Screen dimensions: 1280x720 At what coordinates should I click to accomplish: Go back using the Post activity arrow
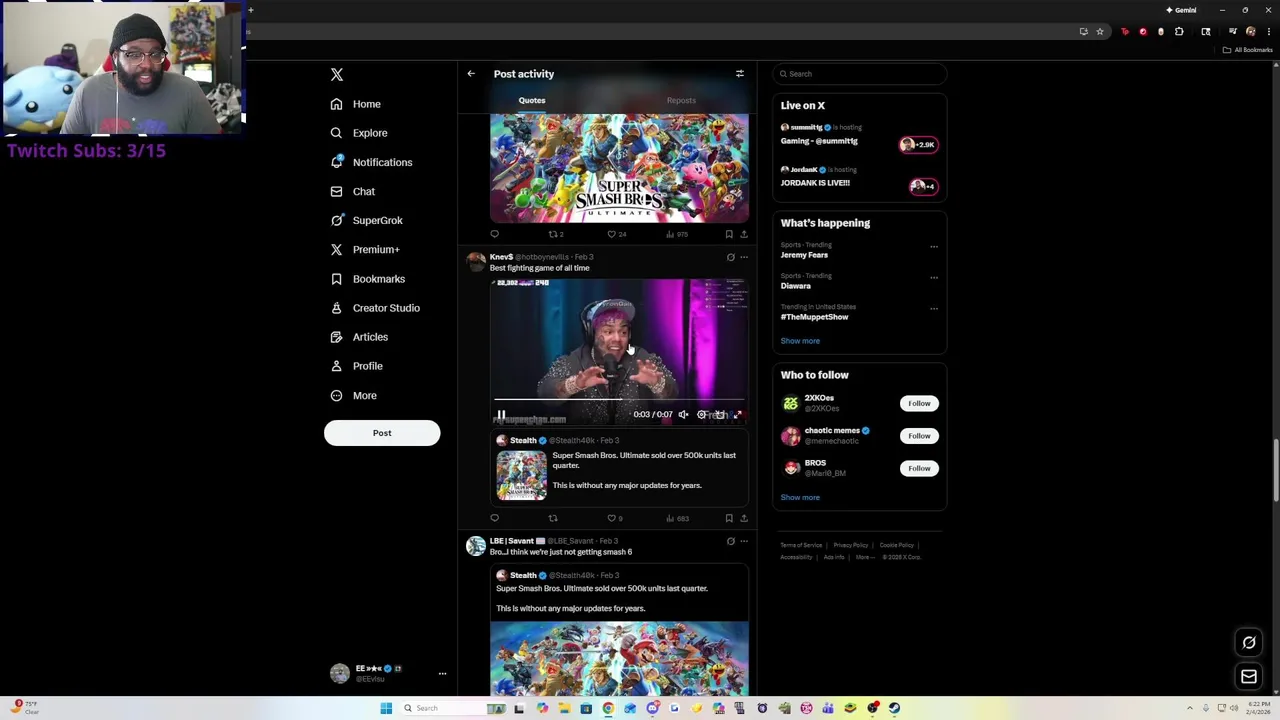coord(471,74)
